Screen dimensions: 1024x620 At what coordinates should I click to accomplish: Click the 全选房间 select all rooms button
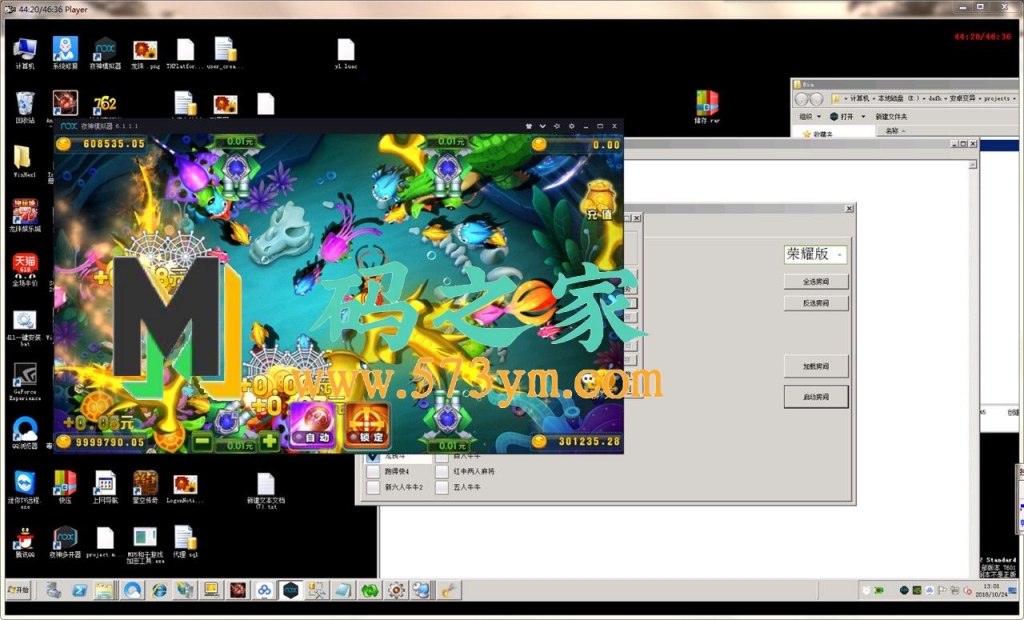pos(816,282)
